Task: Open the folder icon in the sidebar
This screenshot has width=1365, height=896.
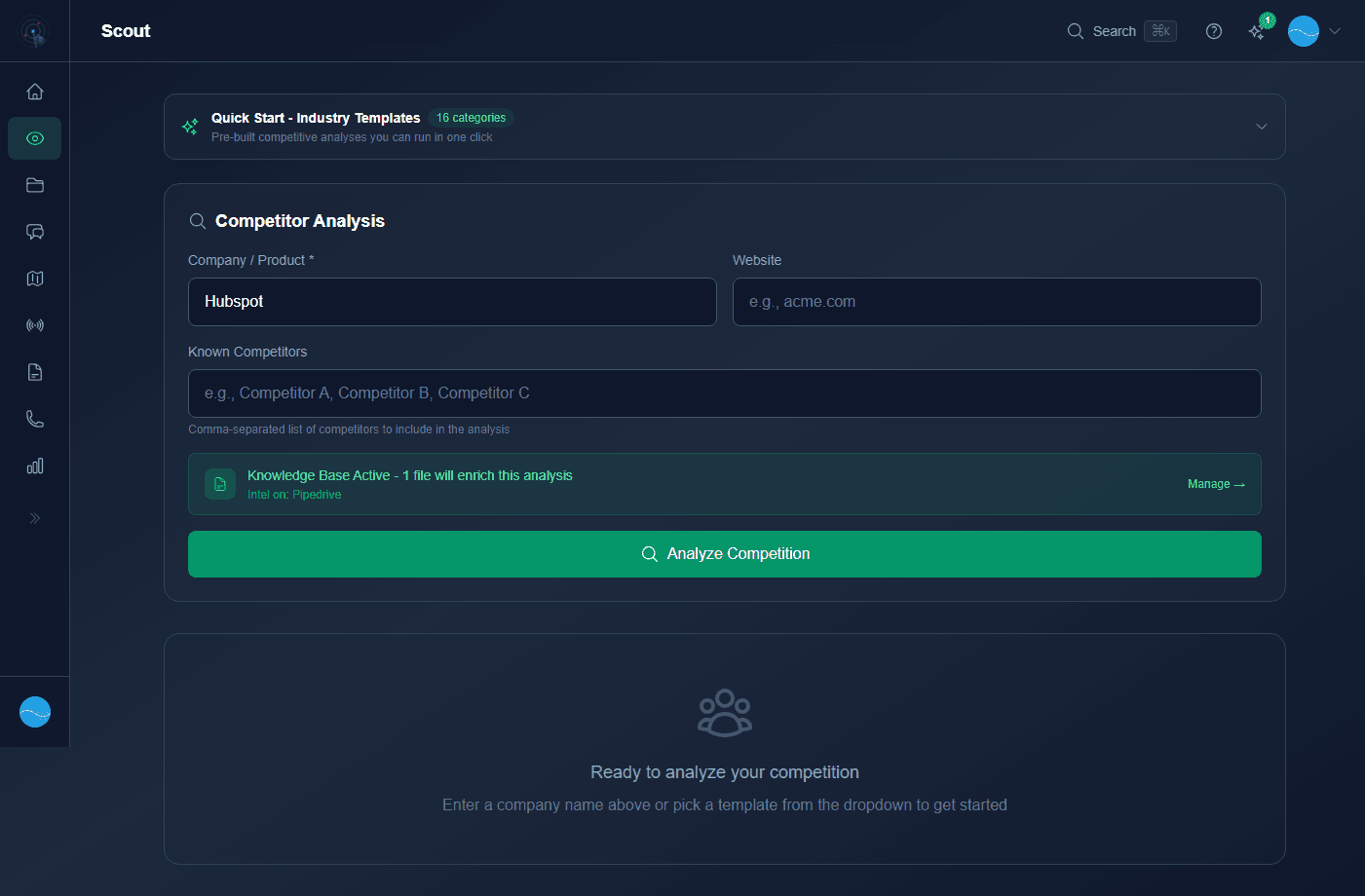Action: 35,185
